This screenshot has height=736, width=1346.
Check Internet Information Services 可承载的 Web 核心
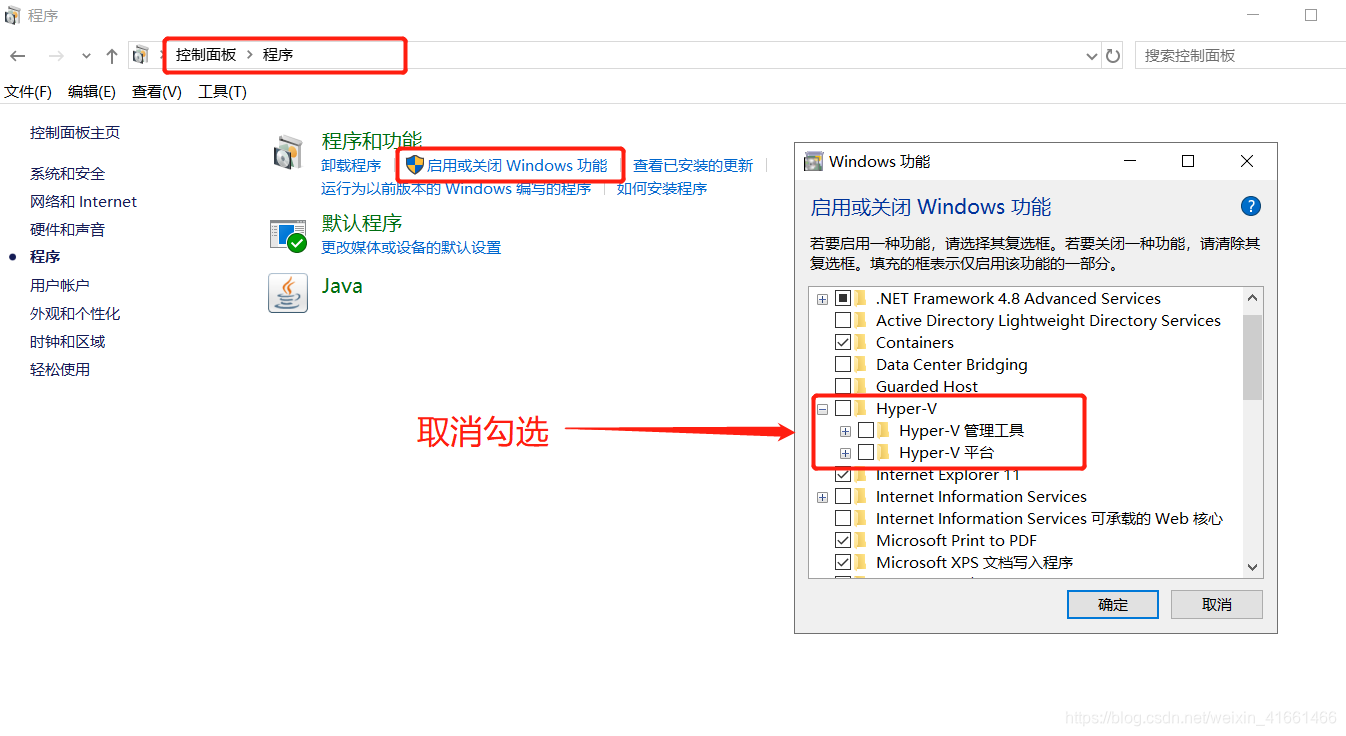(843, 519)
